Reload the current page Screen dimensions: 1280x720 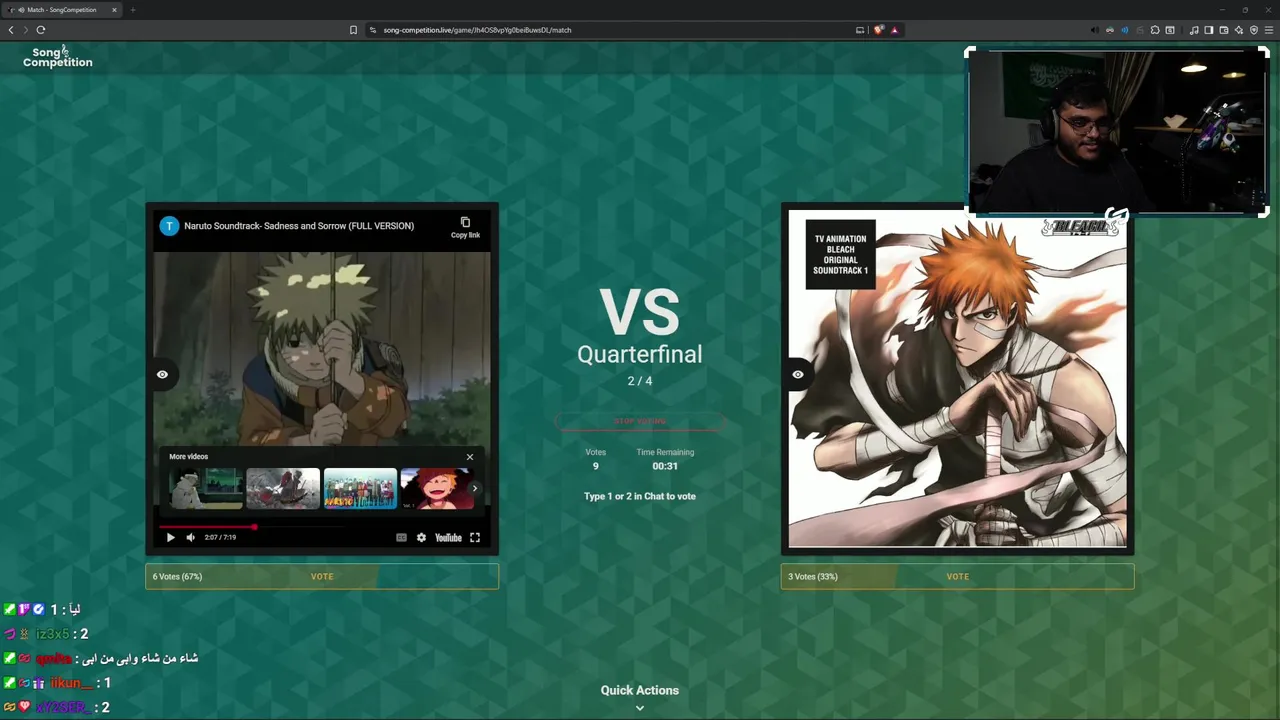[x=41, y=30]
